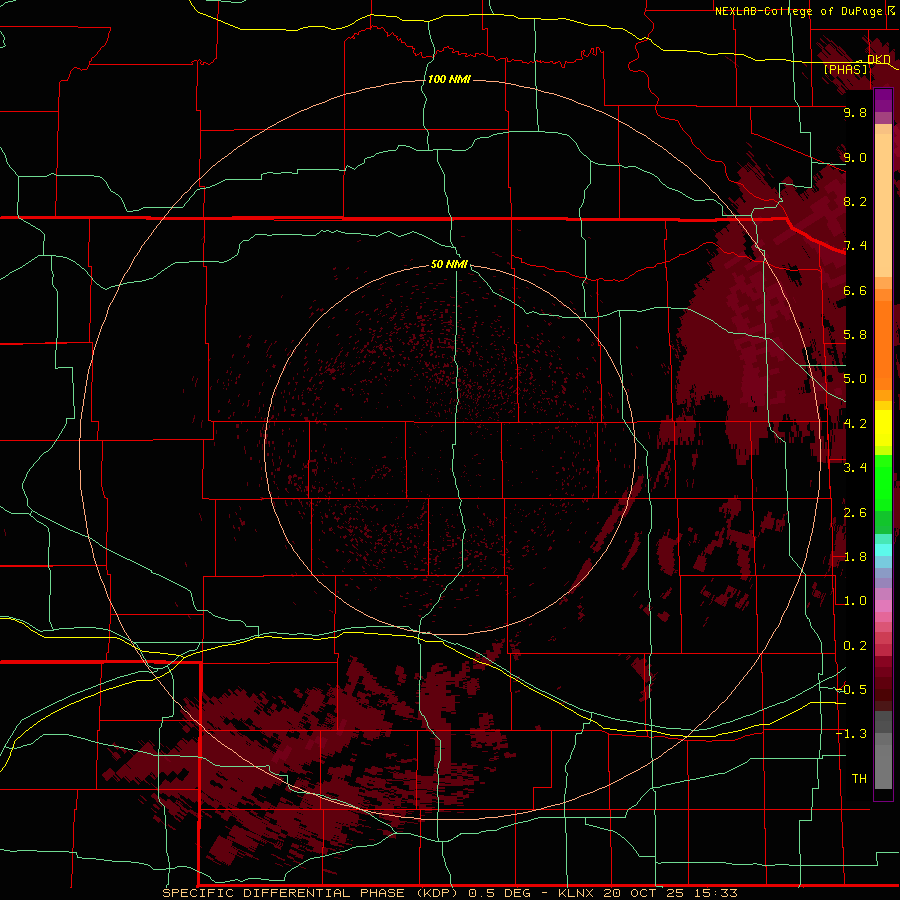Viewport: 900px width, 900px height.
Task: Click the 5.0 scale value
Action: (x=855, y=379)
